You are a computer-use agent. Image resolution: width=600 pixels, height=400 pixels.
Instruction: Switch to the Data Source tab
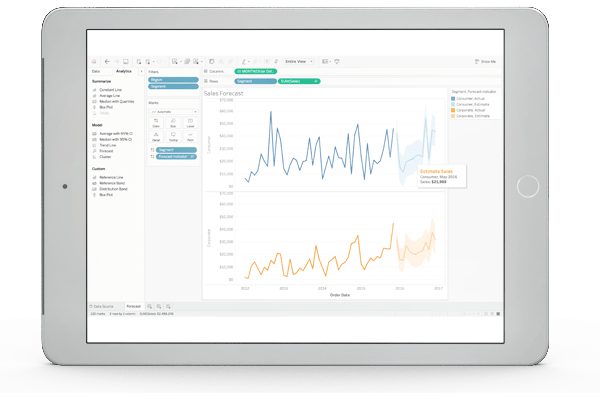(x=102, y=306)
